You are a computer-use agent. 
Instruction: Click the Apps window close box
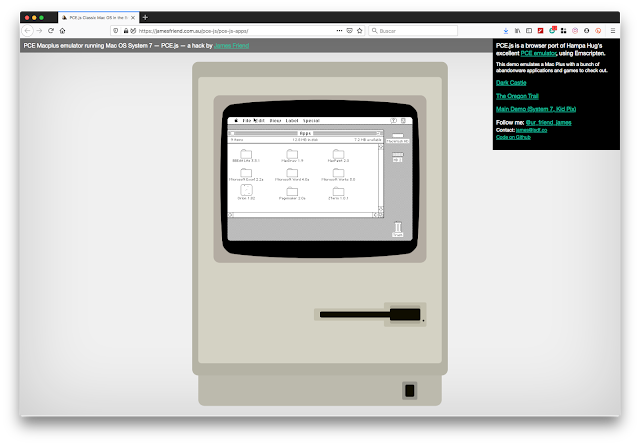(232, 134)
